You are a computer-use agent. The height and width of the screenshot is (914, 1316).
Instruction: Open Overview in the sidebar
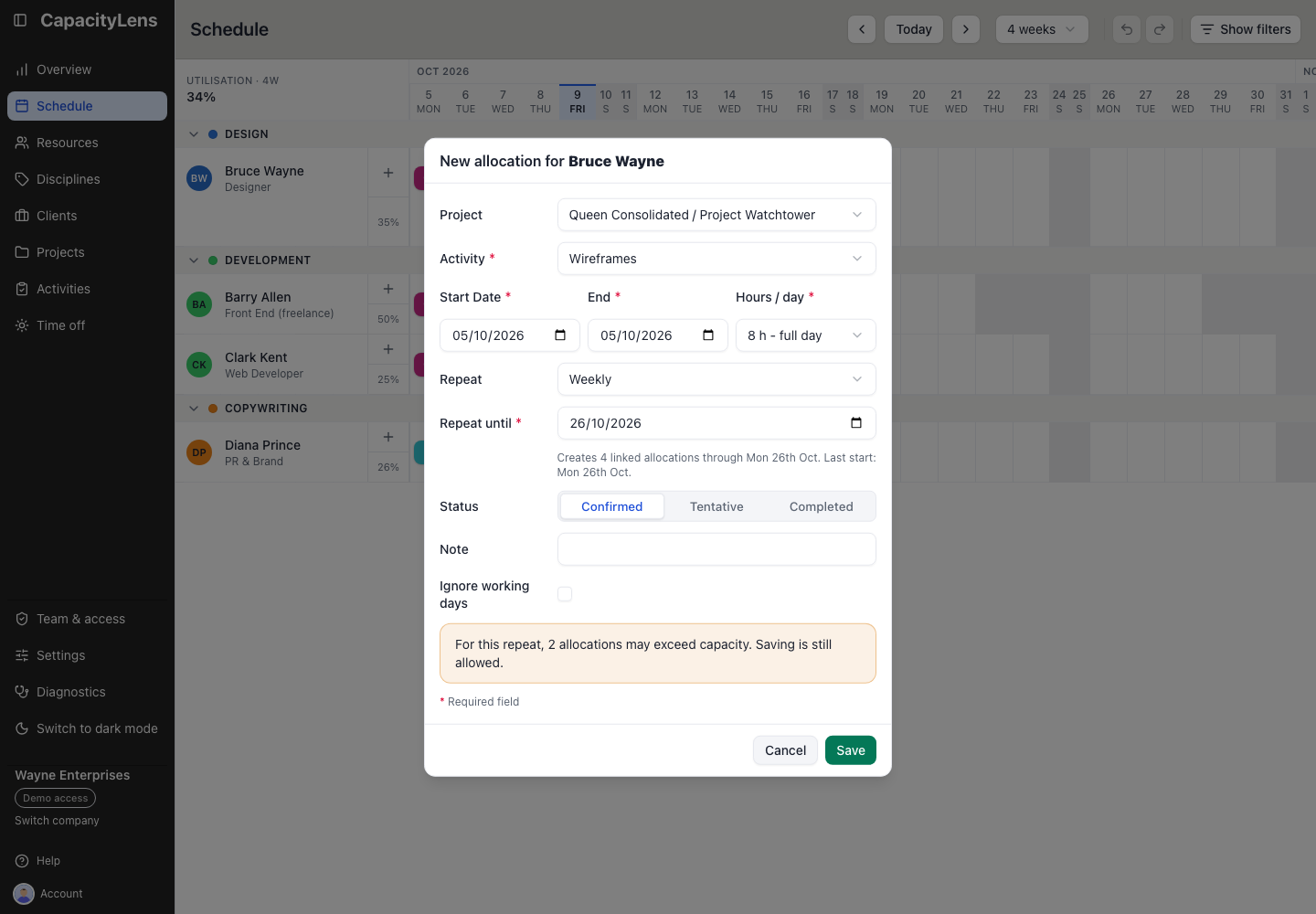coord(87,69)
